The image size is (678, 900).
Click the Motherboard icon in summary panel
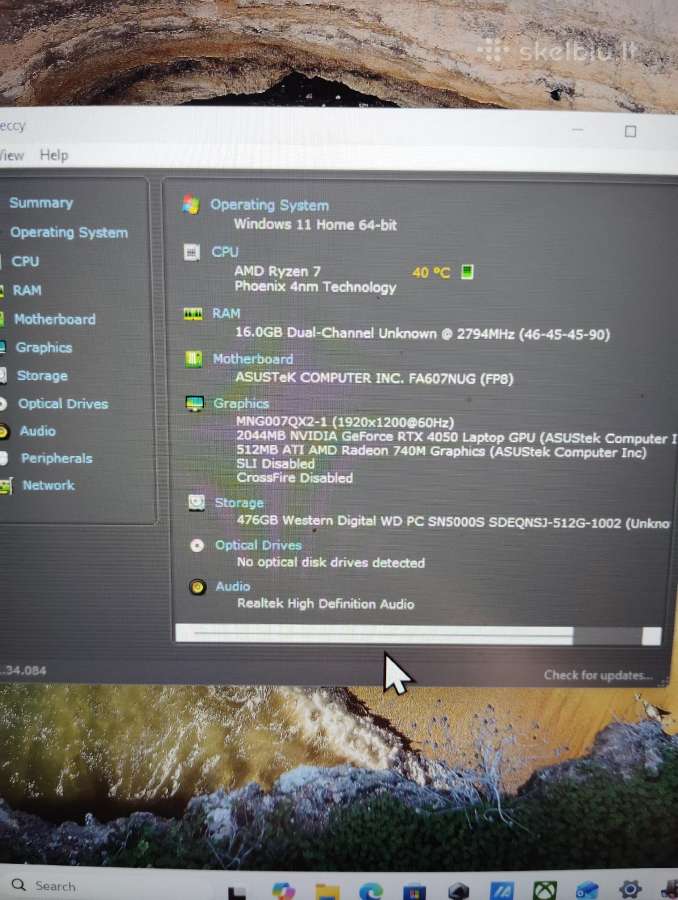pyautogui.click(x=193, y=359)
